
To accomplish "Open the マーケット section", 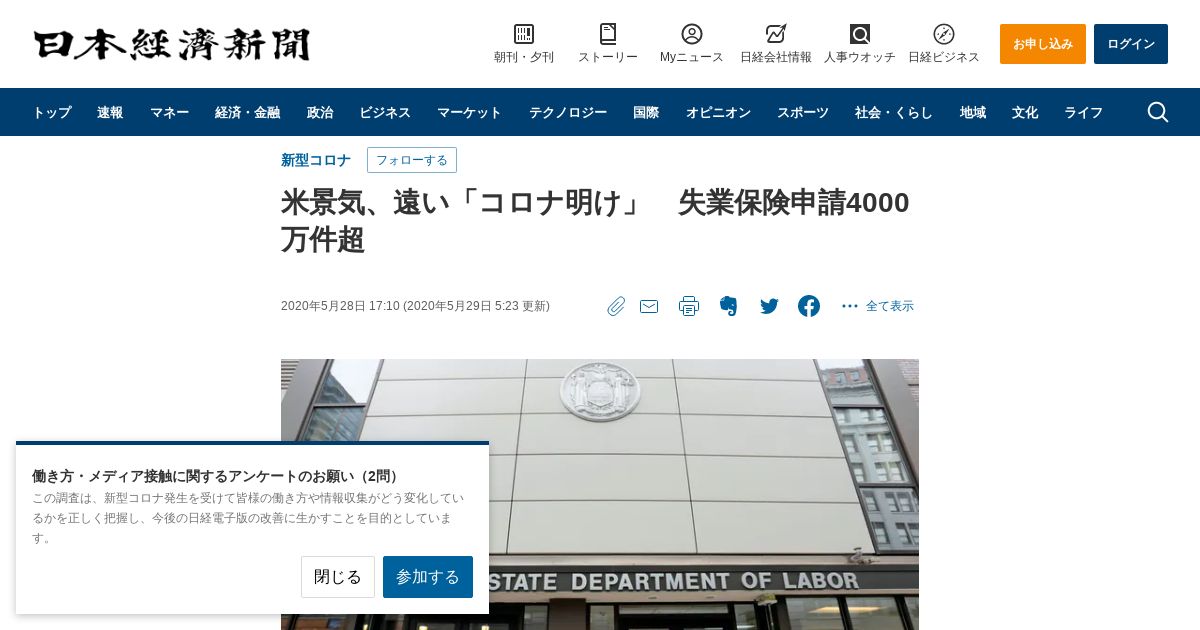I will pyautogui.click(x=469, y=113).
